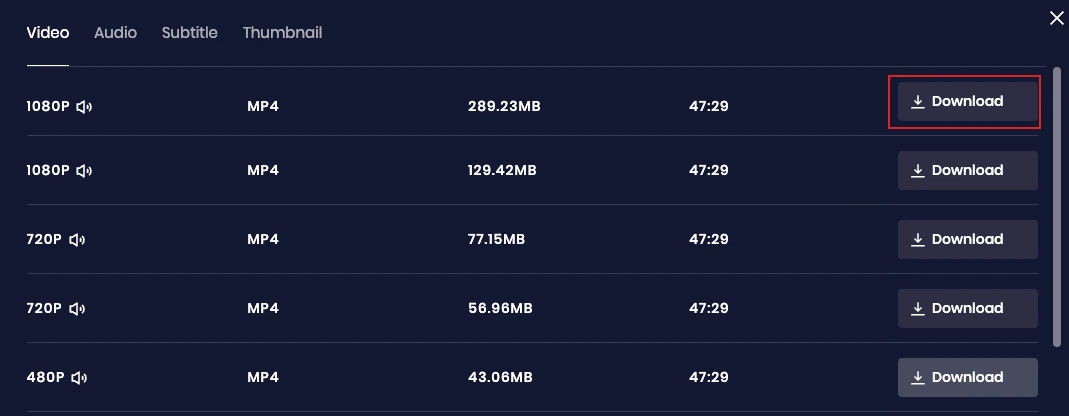
Task: Close the download options dialog
Action: [x=1056, y=17]
